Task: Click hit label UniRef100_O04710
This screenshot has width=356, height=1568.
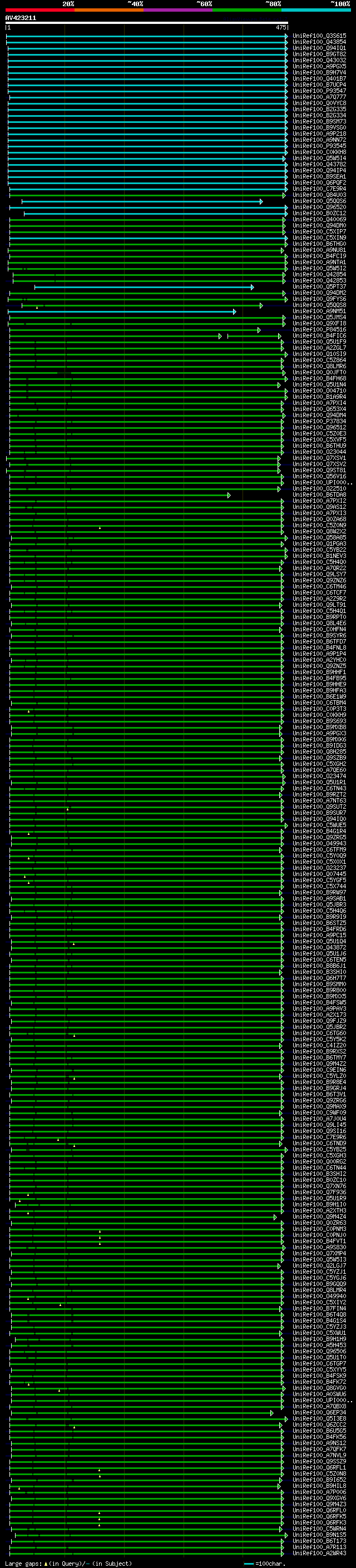Action: [319, 392]
